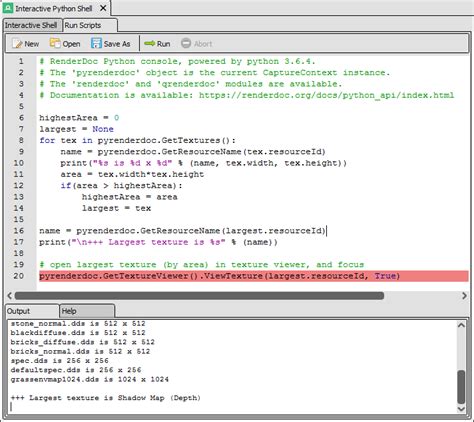Place cursor at end of line 16

[x=327, y=231]
